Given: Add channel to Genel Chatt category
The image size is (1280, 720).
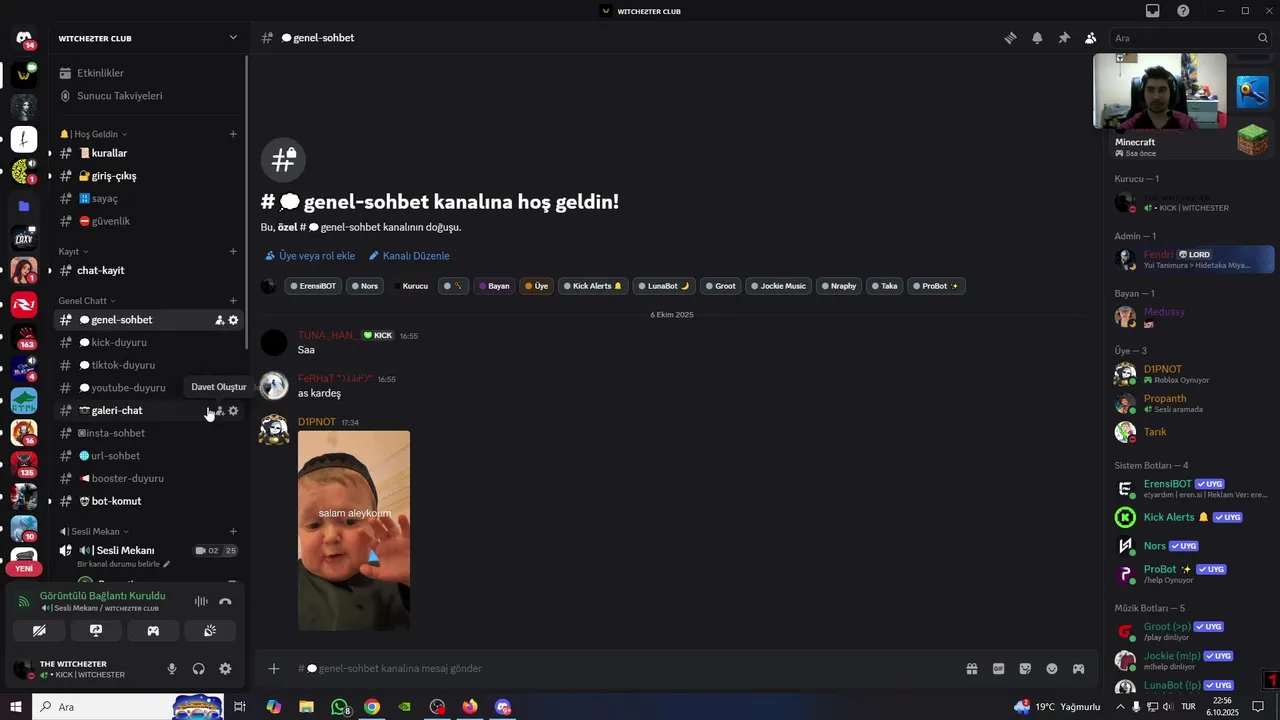Looking at the screenshot, I should point(233,301).
